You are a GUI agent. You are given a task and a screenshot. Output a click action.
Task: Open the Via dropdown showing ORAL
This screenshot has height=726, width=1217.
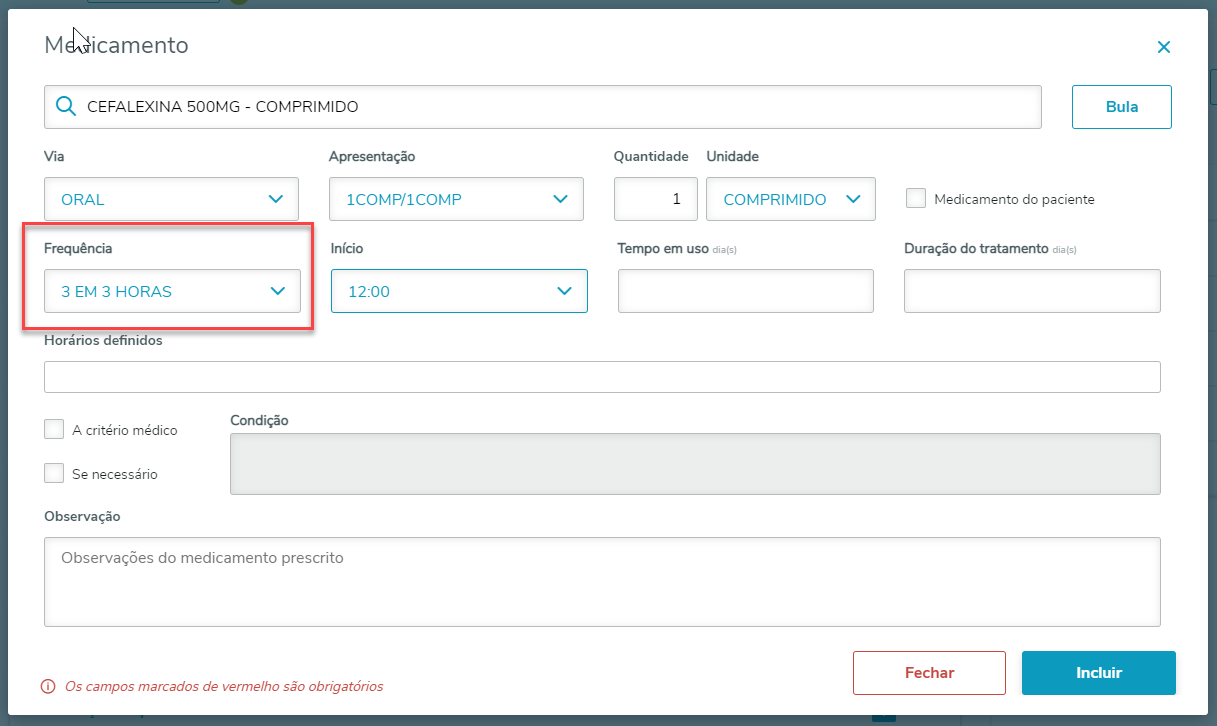(171, 199)
